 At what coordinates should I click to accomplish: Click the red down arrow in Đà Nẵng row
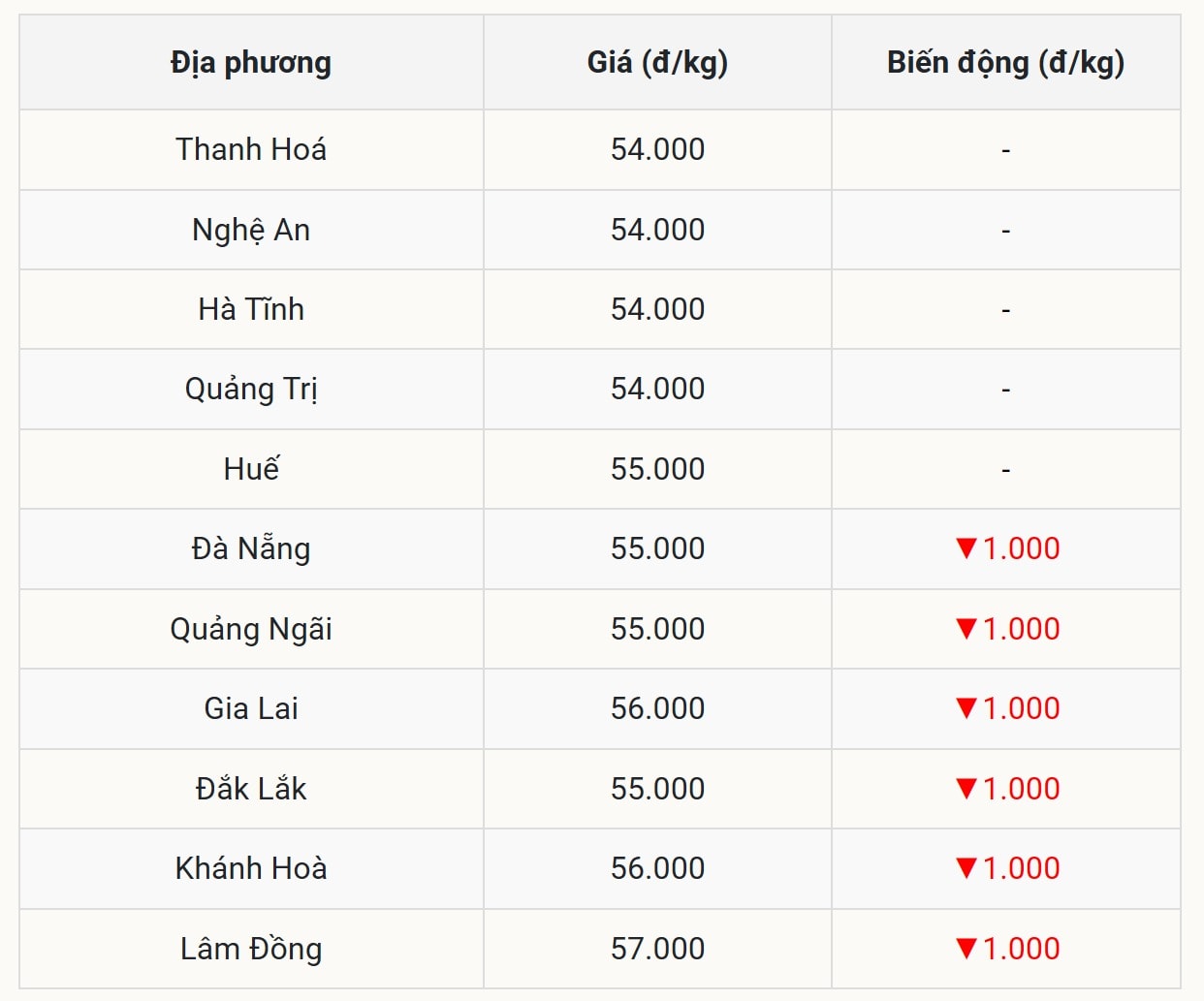966,548
